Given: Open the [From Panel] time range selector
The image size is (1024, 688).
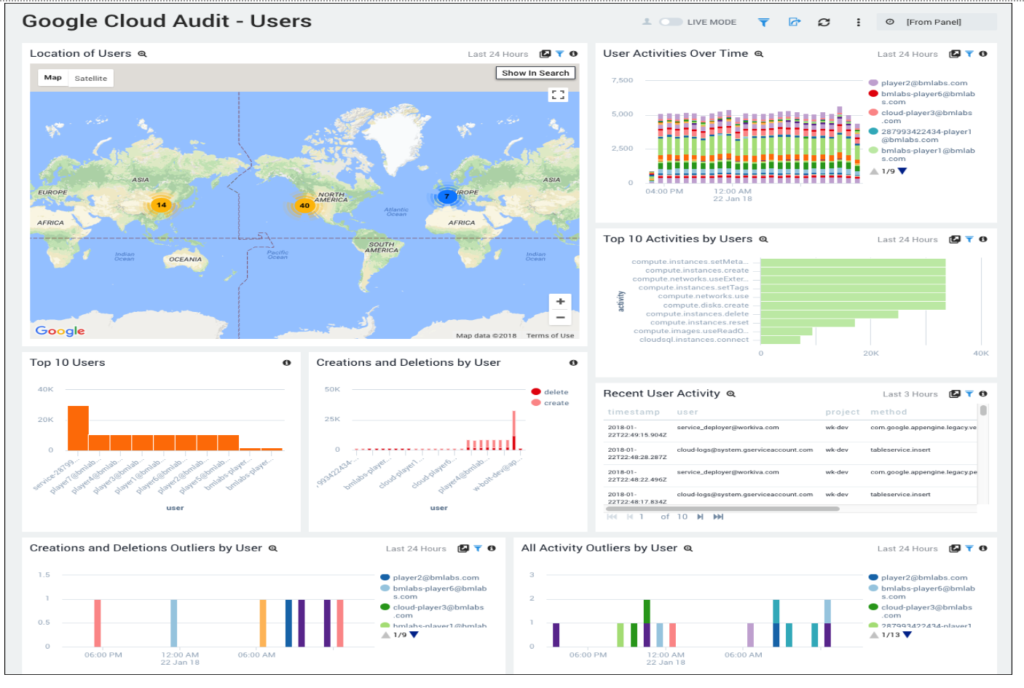Looking at the screenshot, I should pos(936,22).
